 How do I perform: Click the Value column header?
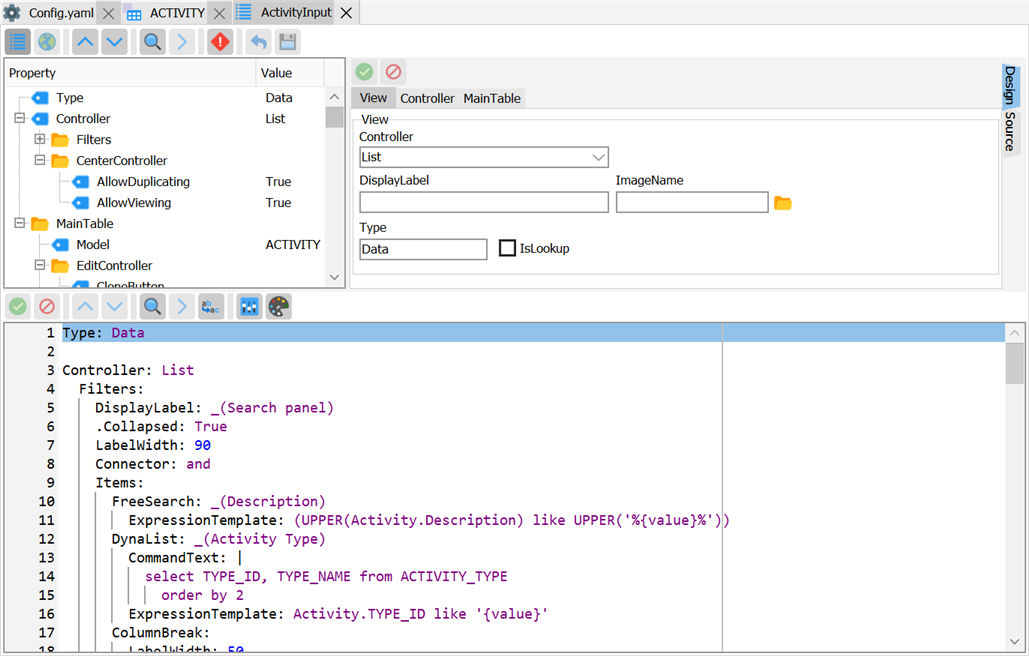[x=289, y=73]
